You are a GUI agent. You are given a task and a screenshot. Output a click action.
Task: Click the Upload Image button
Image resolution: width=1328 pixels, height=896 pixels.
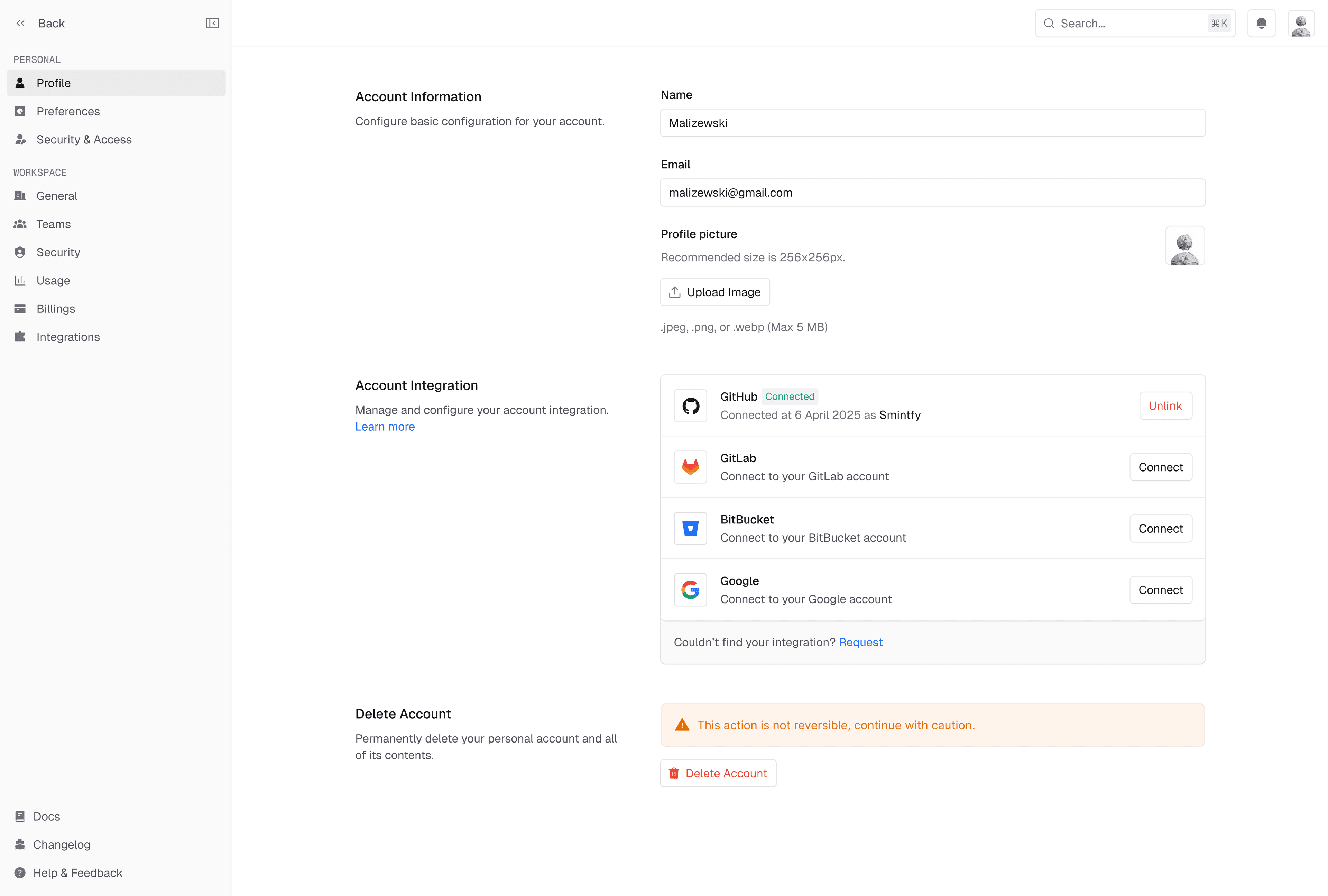coord(715,292)
